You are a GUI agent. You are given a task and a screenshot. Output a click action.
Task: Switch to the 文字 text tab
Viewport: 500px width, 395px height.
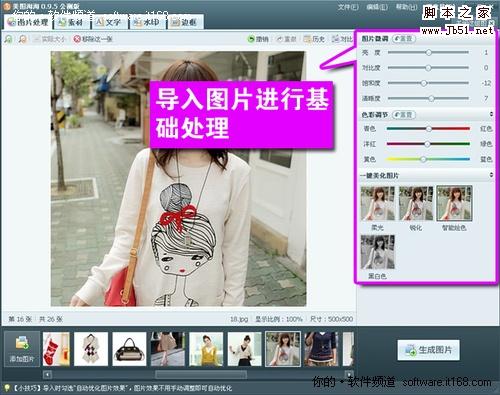point(108,22)
